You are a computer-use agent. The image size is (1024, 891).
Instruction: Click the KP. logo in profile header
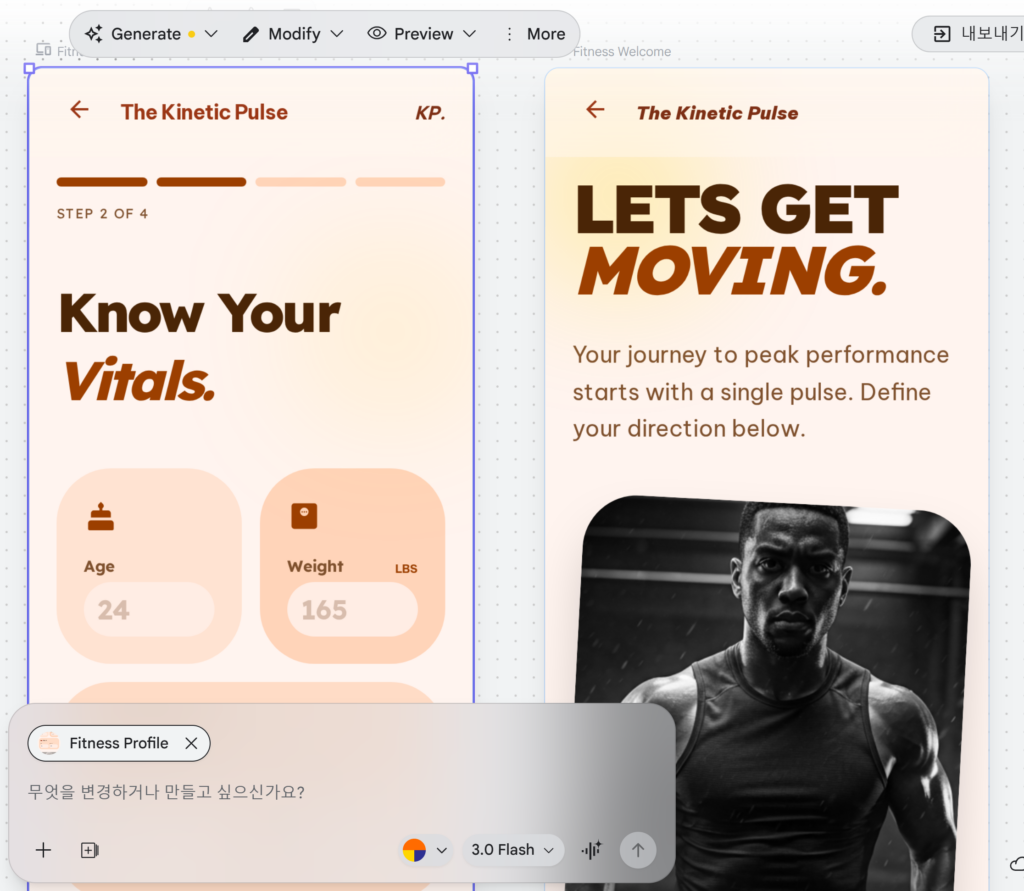coord(430,113)
